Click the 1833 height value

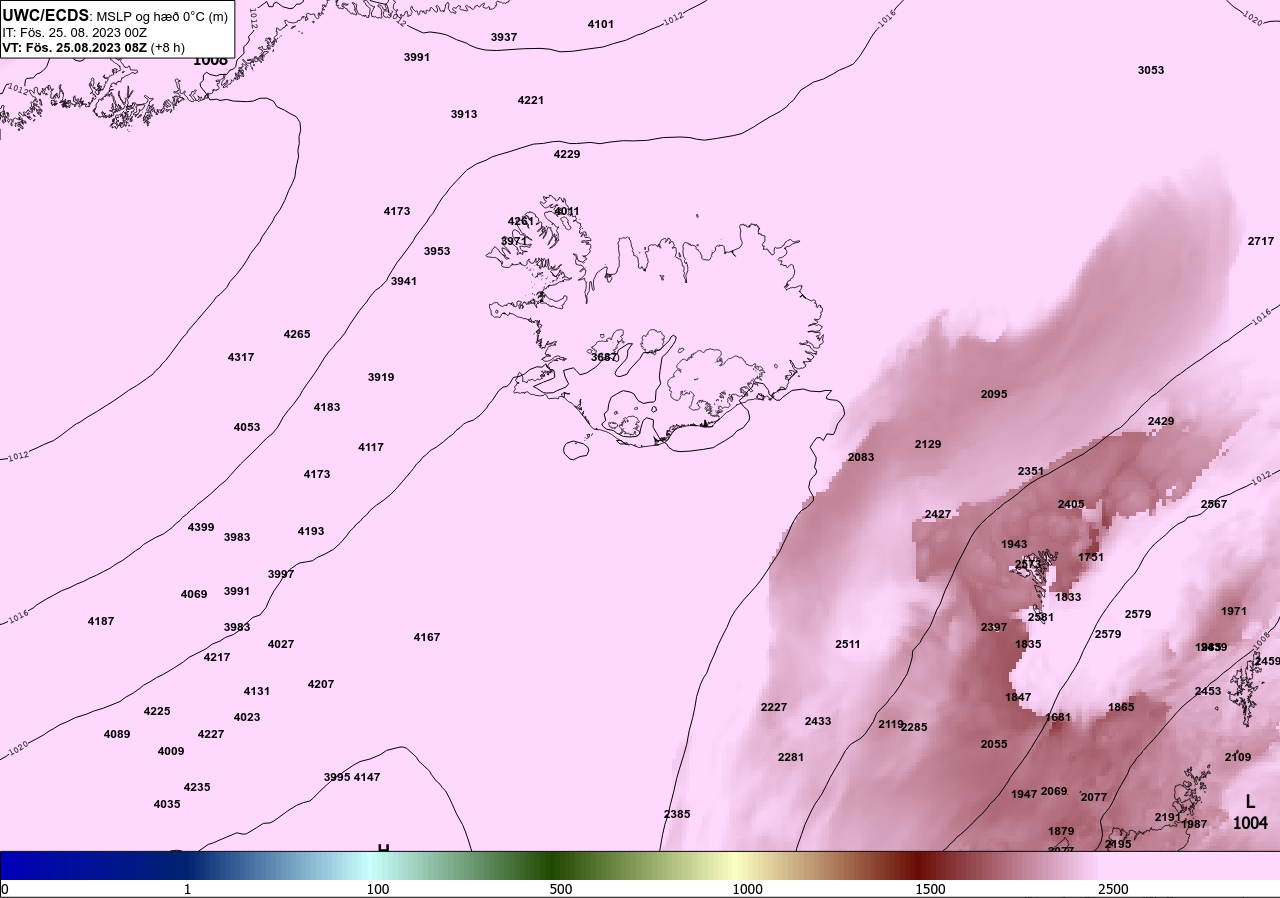[1068, 597]
